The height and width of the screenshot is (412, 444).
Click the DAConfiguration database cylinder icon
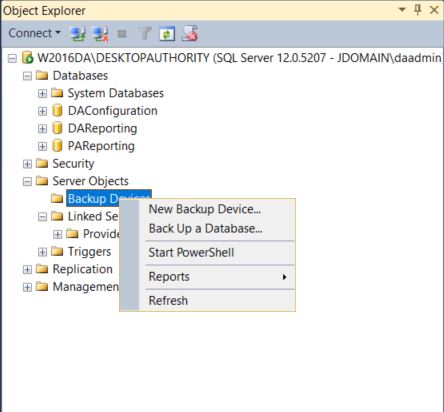tap(57, 110)
